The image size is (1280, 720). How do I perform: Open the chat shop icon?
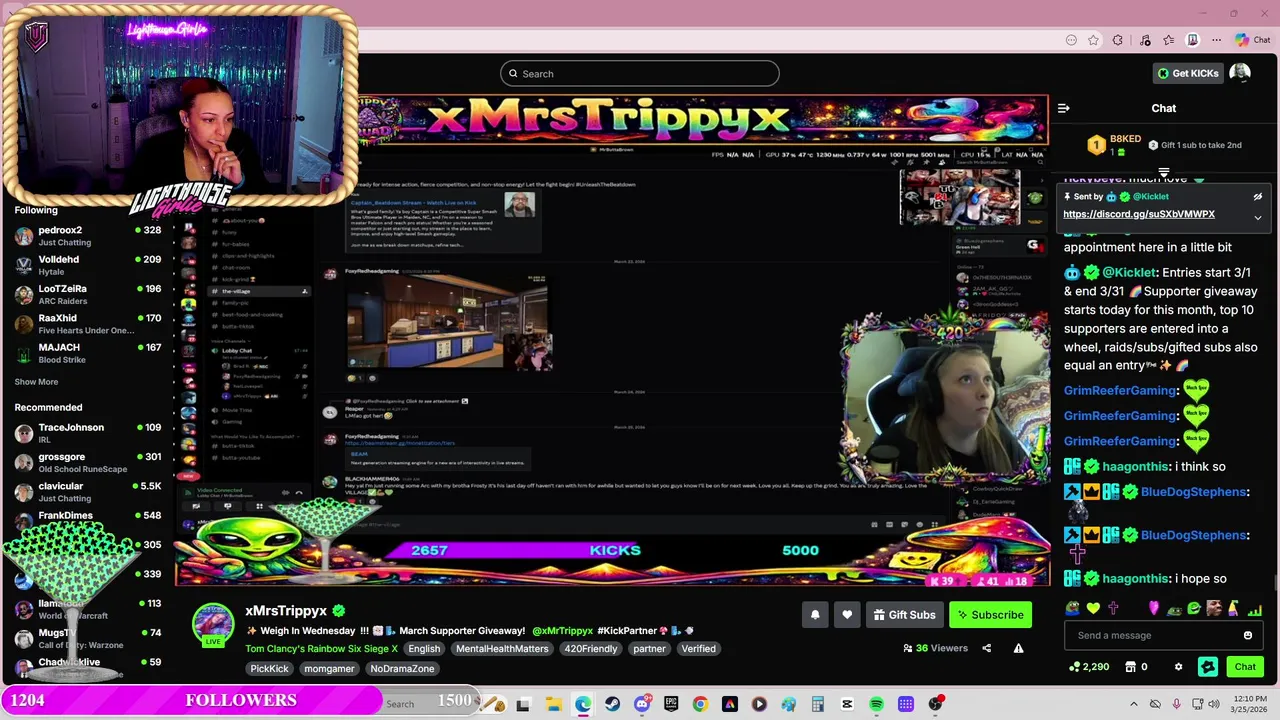tap(1131, 667)
